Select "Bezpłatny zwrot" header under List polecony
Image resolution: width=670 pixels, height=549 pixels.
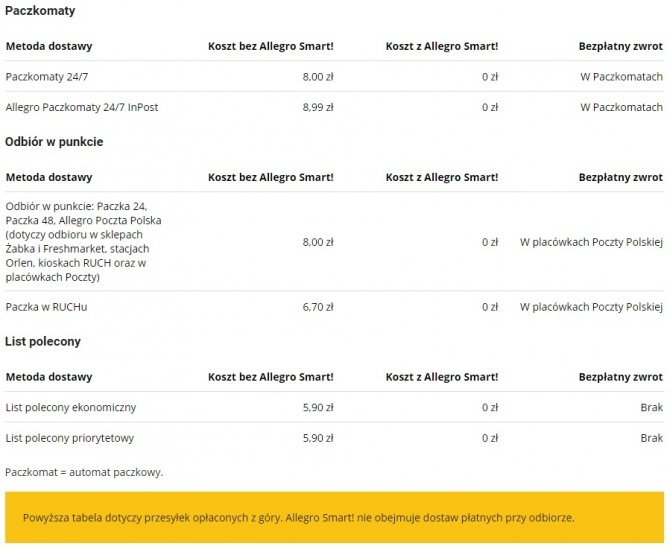coord(621,377)
